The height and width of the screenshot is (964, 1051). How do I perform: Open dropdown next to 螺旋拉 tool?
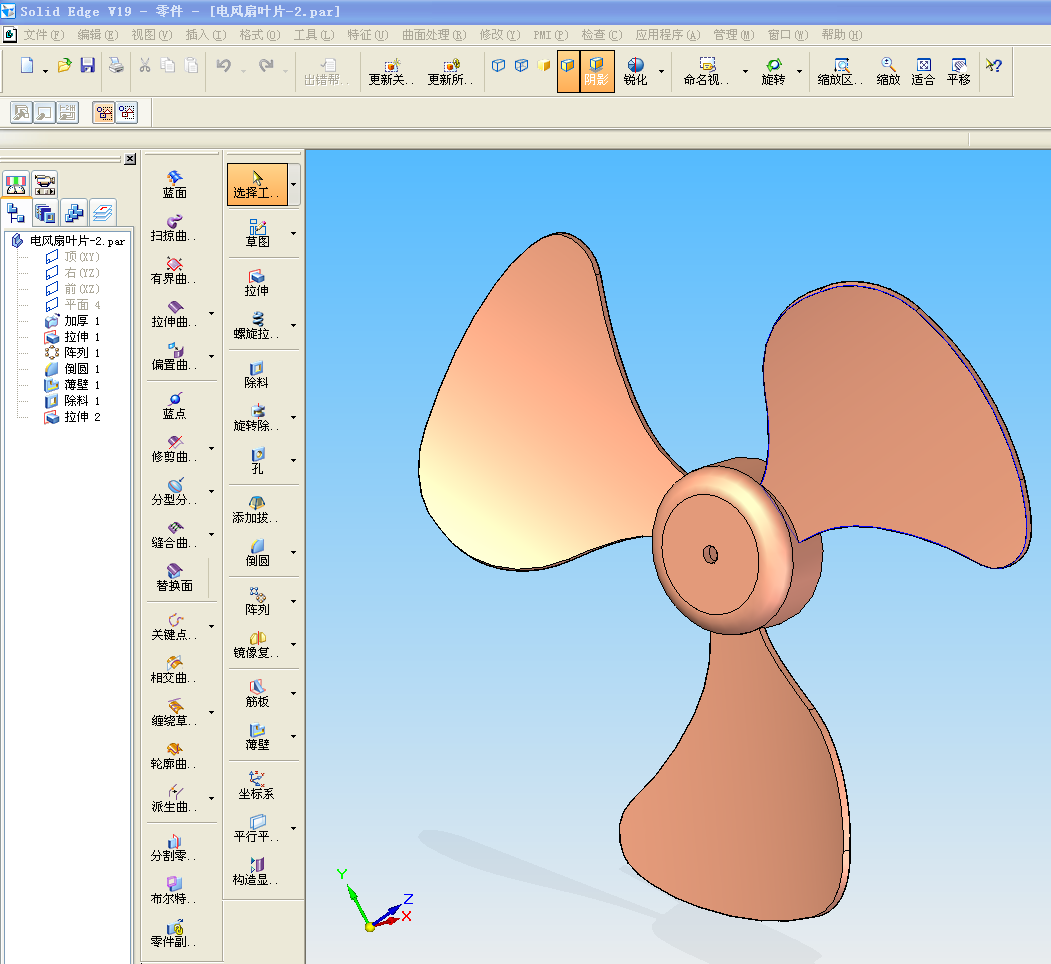point(293,325)
